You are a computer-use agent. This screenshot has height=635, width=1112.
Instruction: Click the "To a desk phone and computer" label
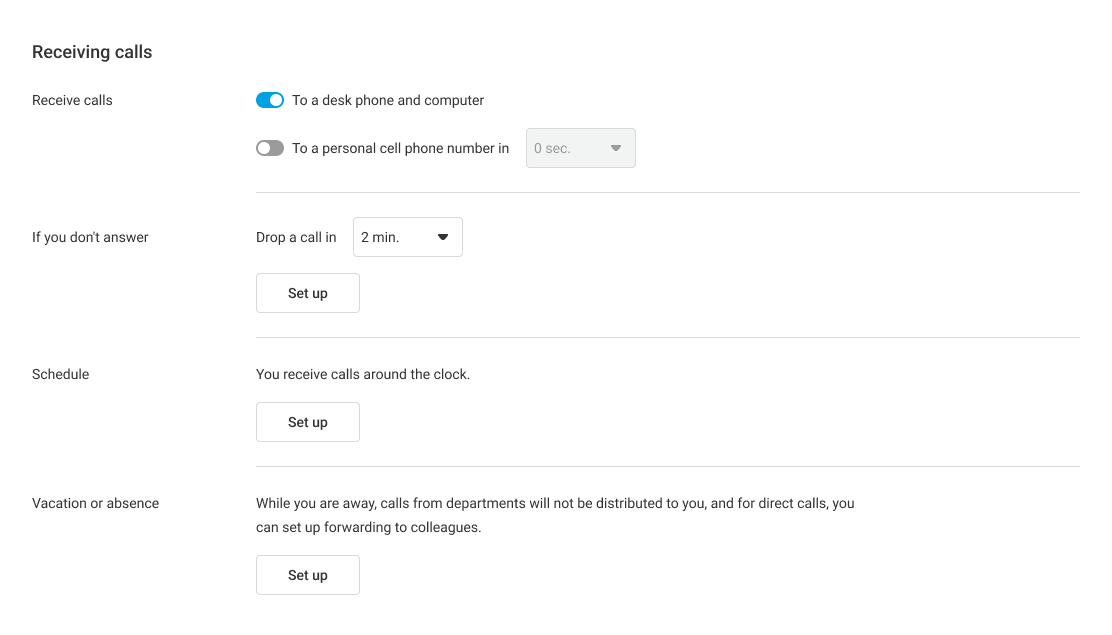click(x=388, y=100)
